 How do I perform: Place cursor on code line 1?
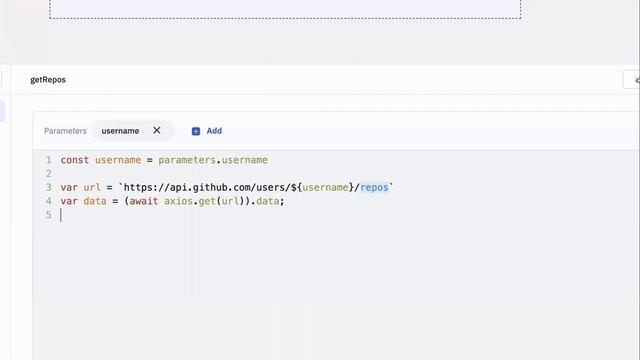tap(164, 160)
